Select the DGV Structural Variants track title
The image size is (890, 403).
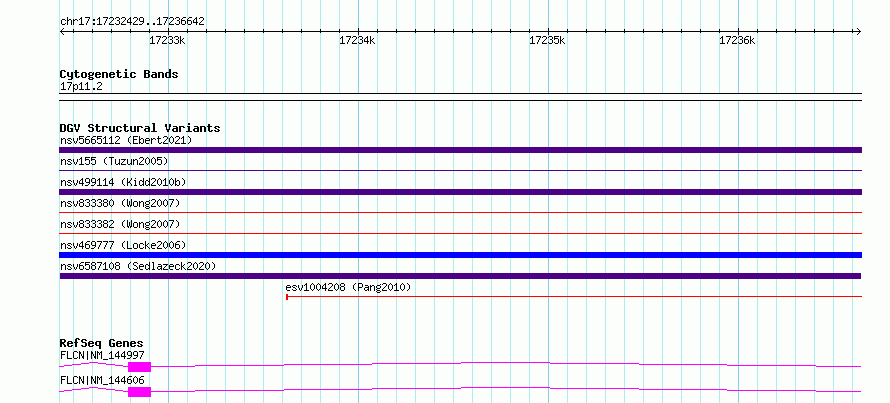pos(140,128)
